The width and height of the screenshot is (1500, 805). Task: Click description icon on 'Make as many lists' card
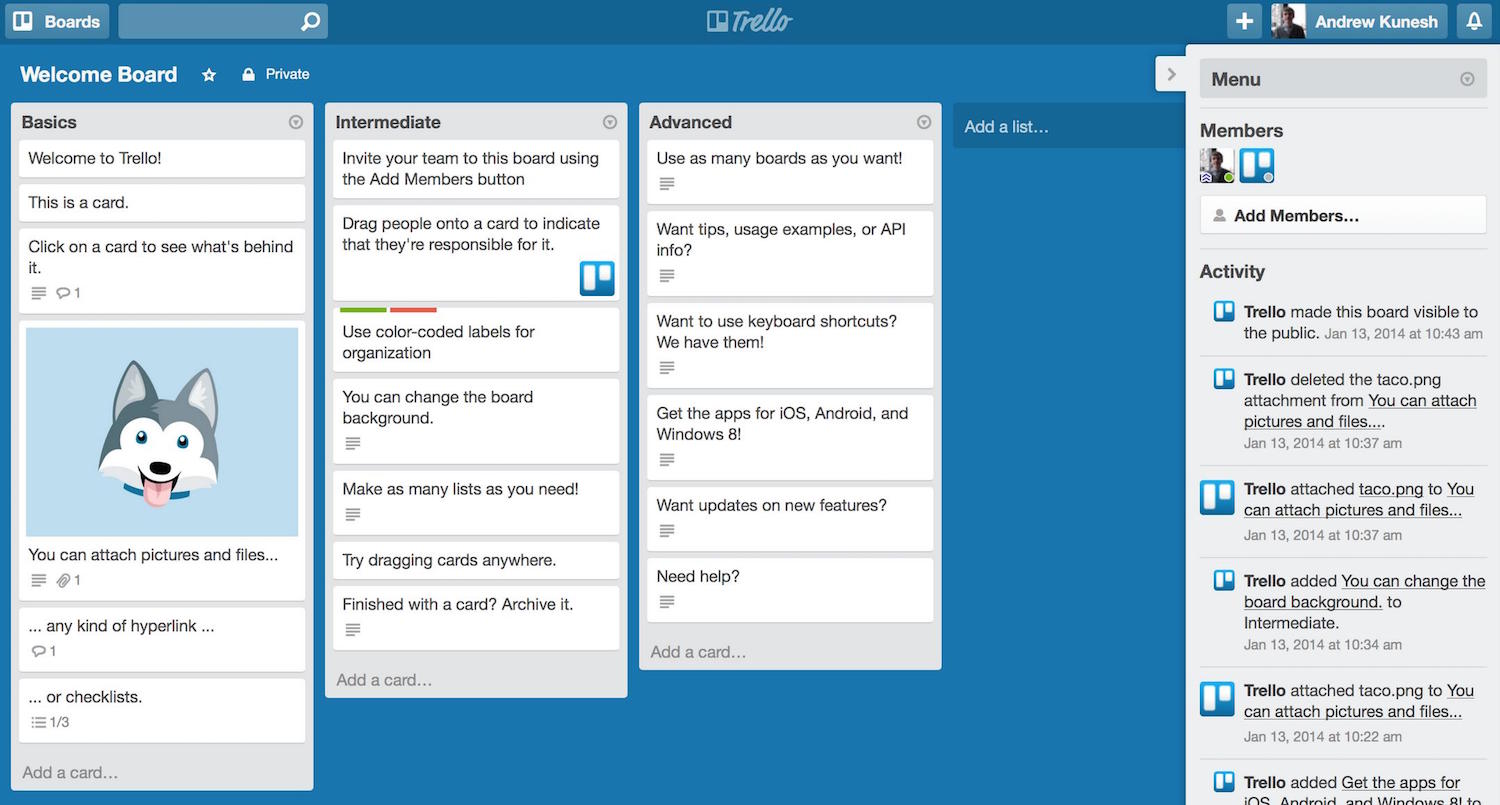click(353, 515)
